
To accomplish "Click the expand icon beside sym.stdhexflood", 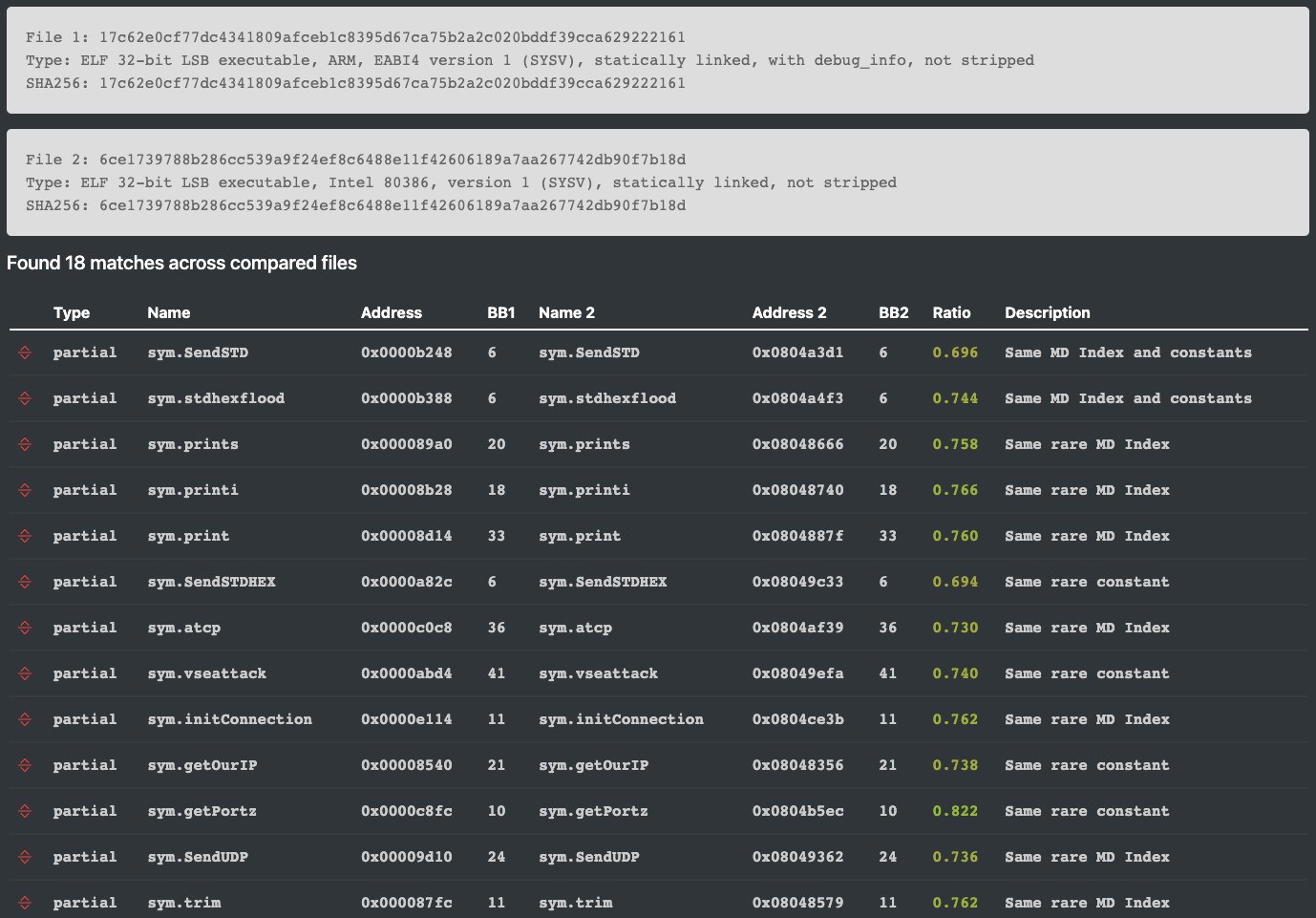I will click(x=25, y=398).
